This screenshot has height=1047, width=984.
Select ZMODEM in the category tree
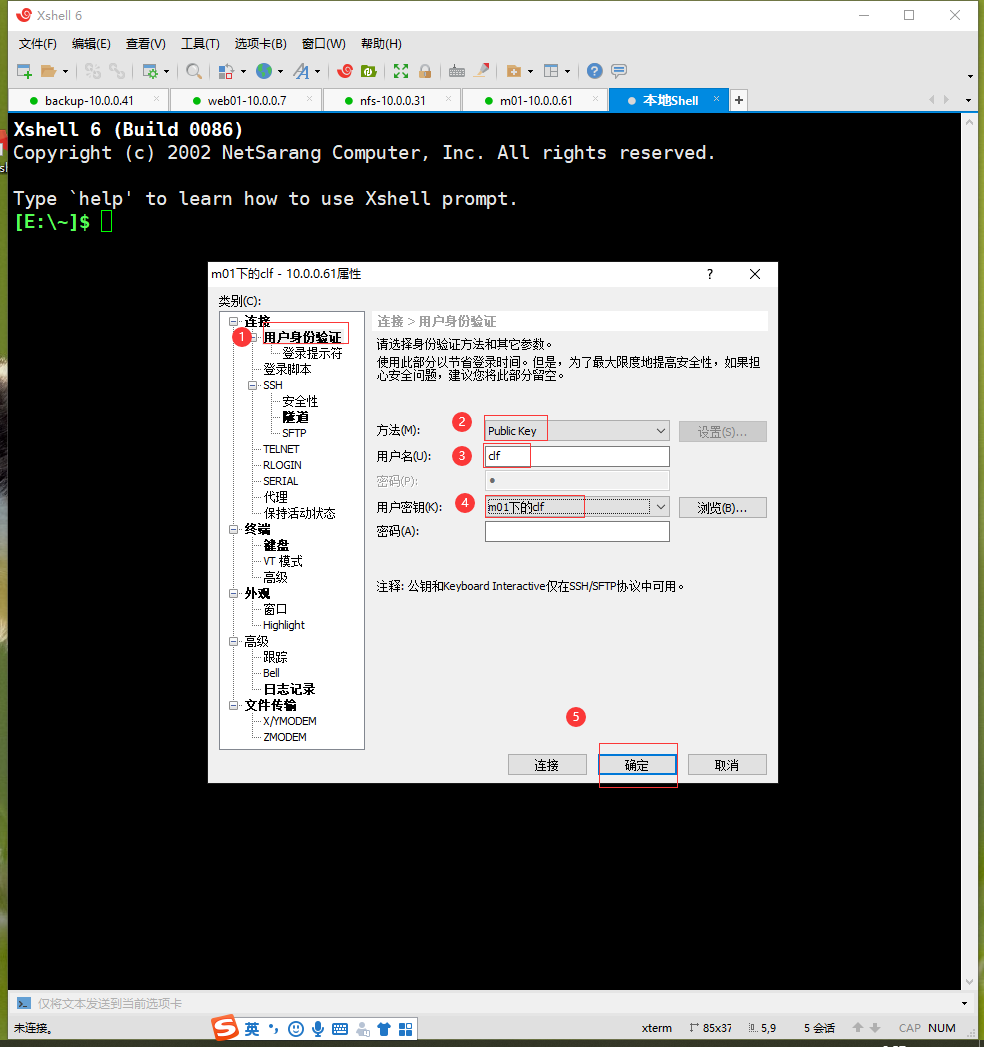284,737
